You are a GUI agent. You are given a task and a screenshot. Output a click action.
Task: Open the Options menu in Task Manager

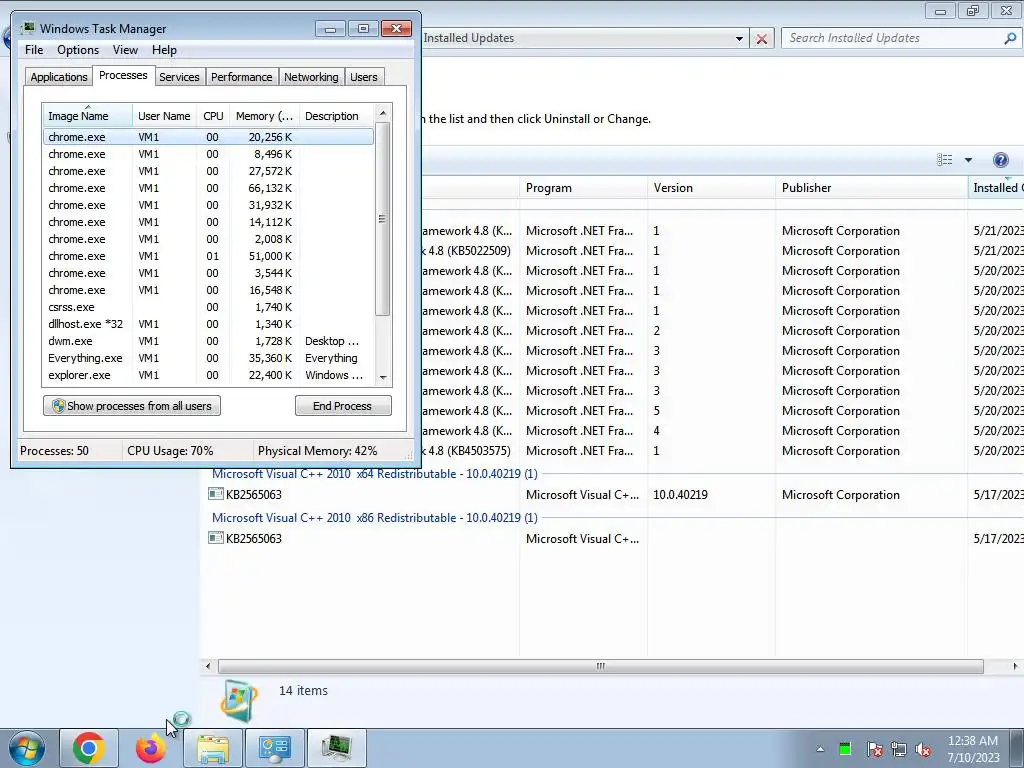(x=78, y=50)
